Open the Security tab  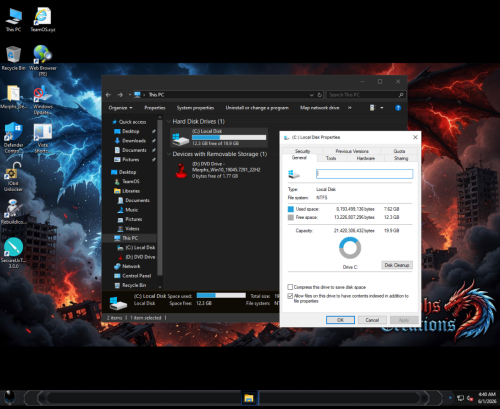[302, 151]
